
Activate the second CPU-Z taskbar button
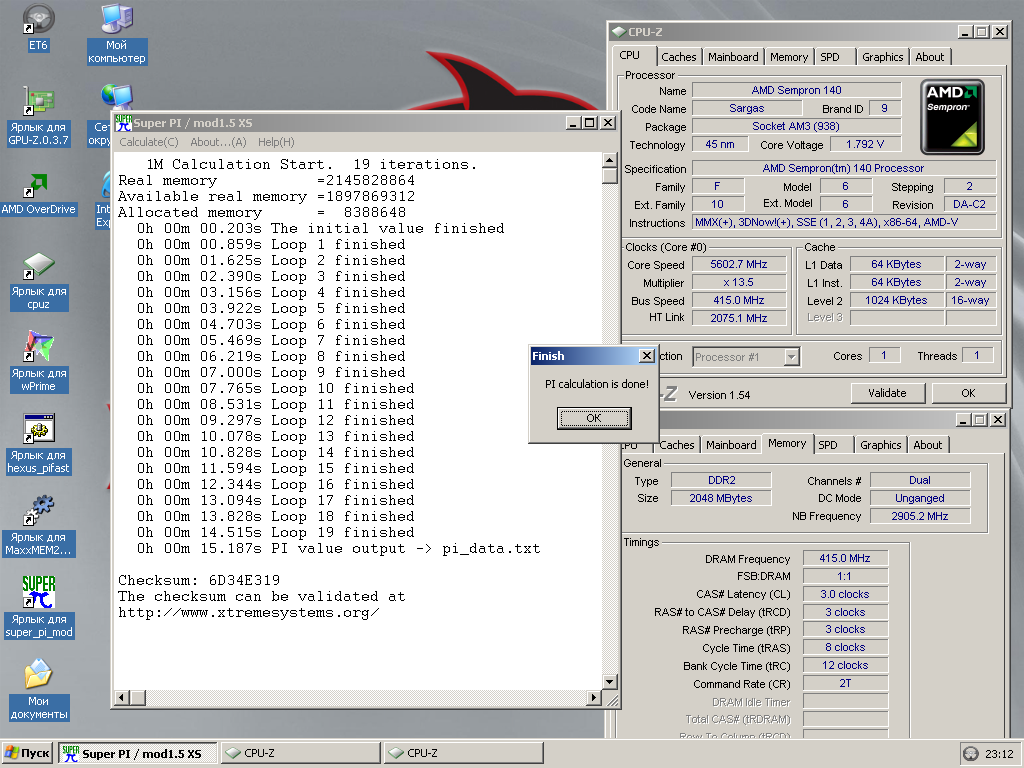[464, 753]
